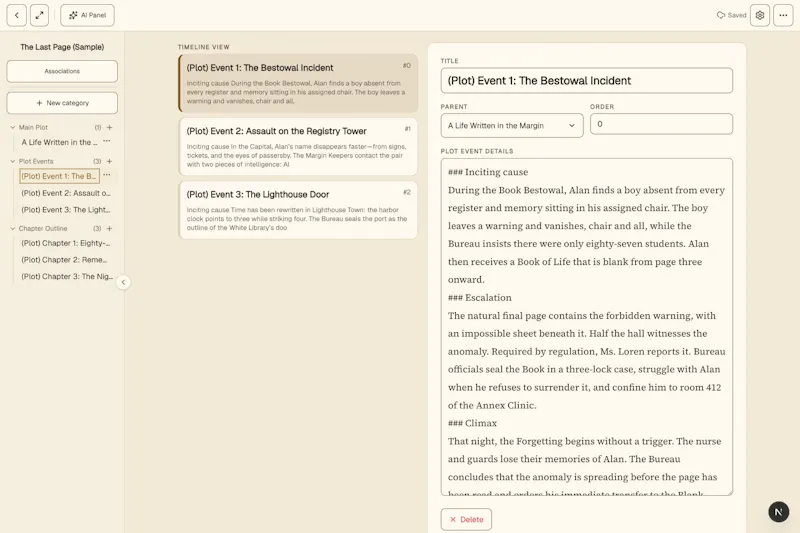The height and width of the screenshot is (533, 800).
Task: Select (Plot) Event 2: Assault in the sidebar
Action: pos(66,193)
